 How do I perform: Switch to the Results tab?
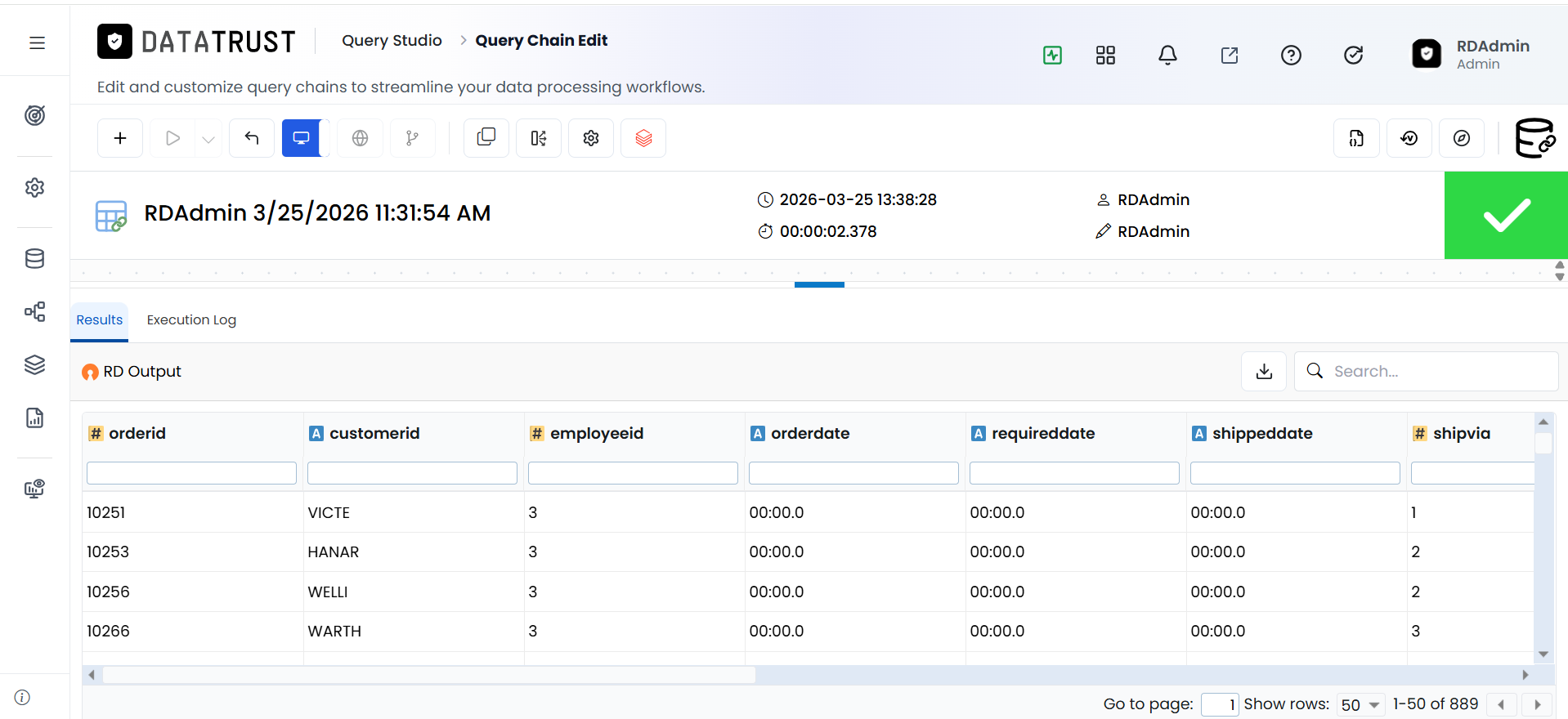(x=99, y=319)
